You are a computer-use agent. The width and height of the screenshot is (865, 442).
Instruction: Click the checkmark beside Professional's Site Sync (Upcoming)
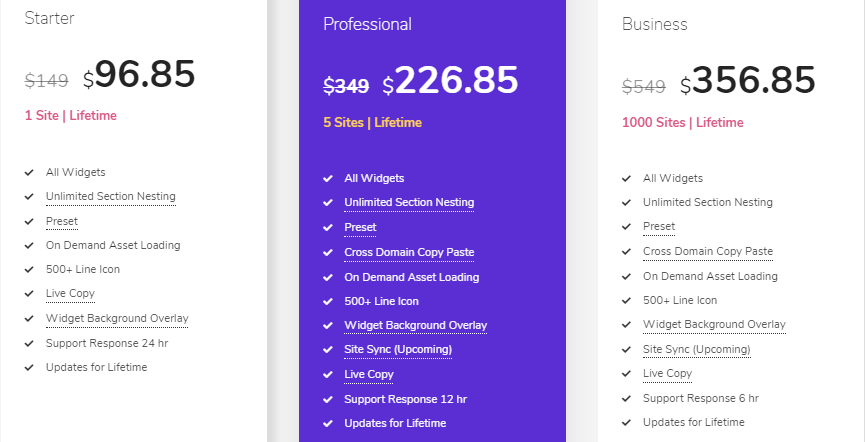pyautogui.click(x=328, y=350)
